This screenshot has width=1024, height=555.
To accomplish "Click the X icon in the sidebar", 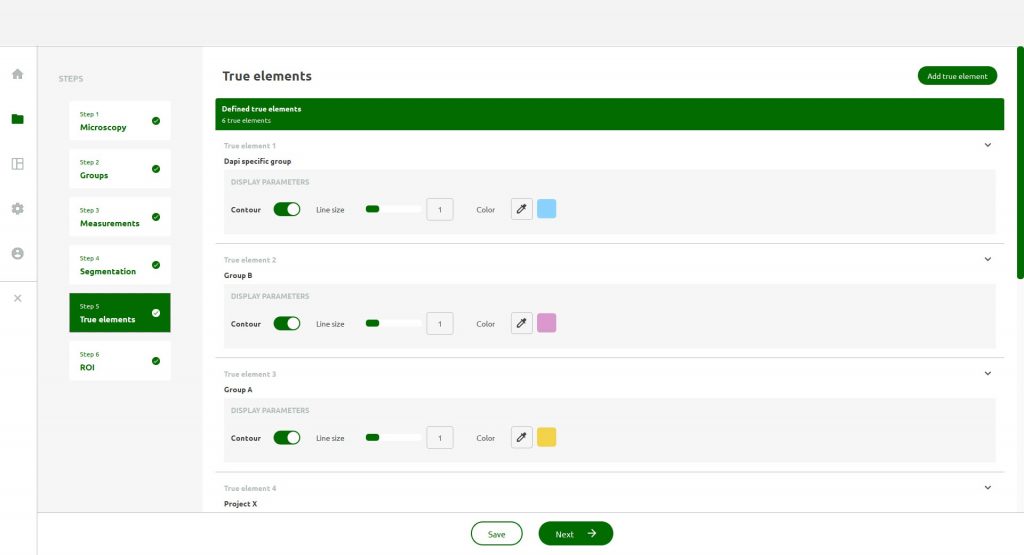I will [x=17, y=298].
